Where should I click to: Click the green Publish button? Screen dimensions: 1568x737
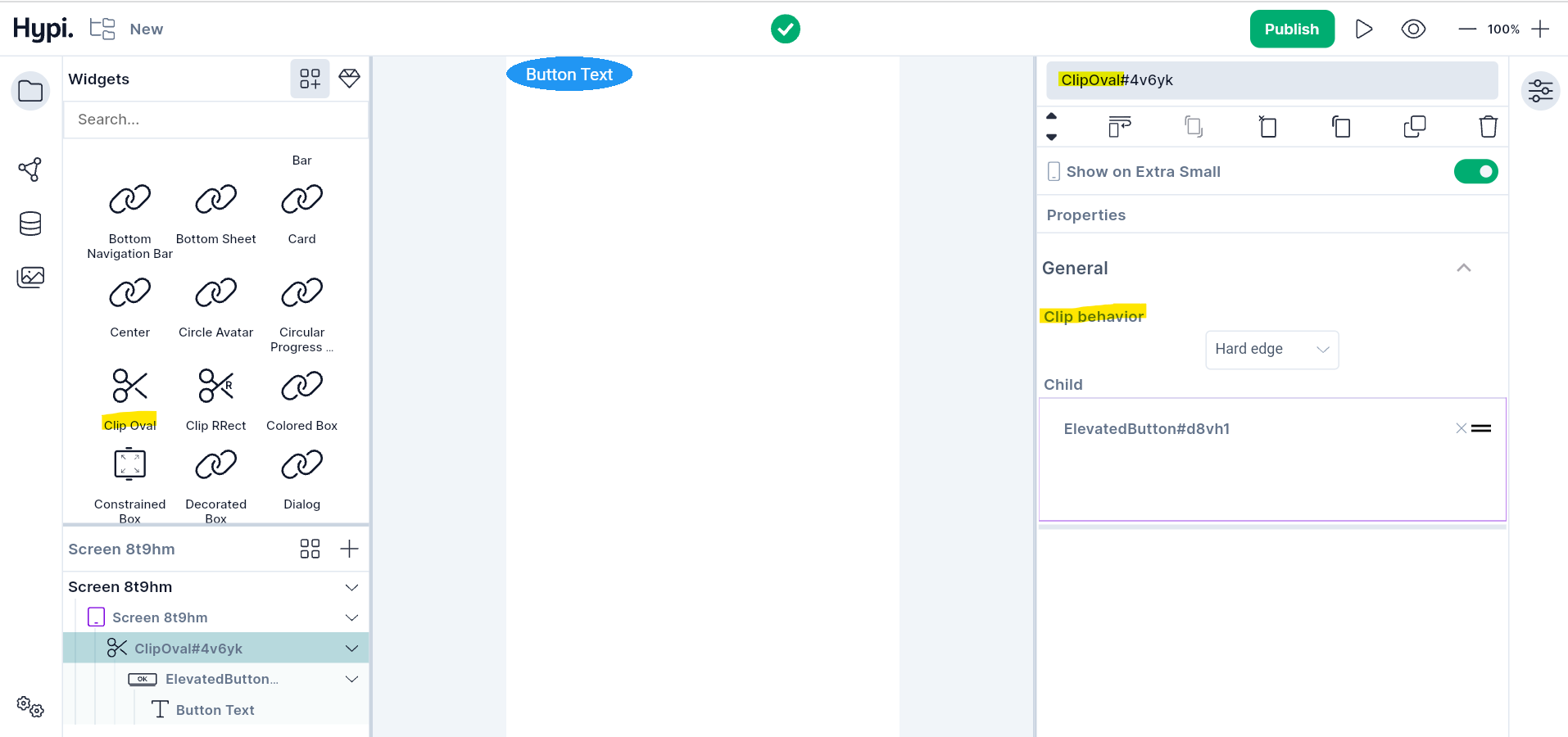(x=1291, y=29)
